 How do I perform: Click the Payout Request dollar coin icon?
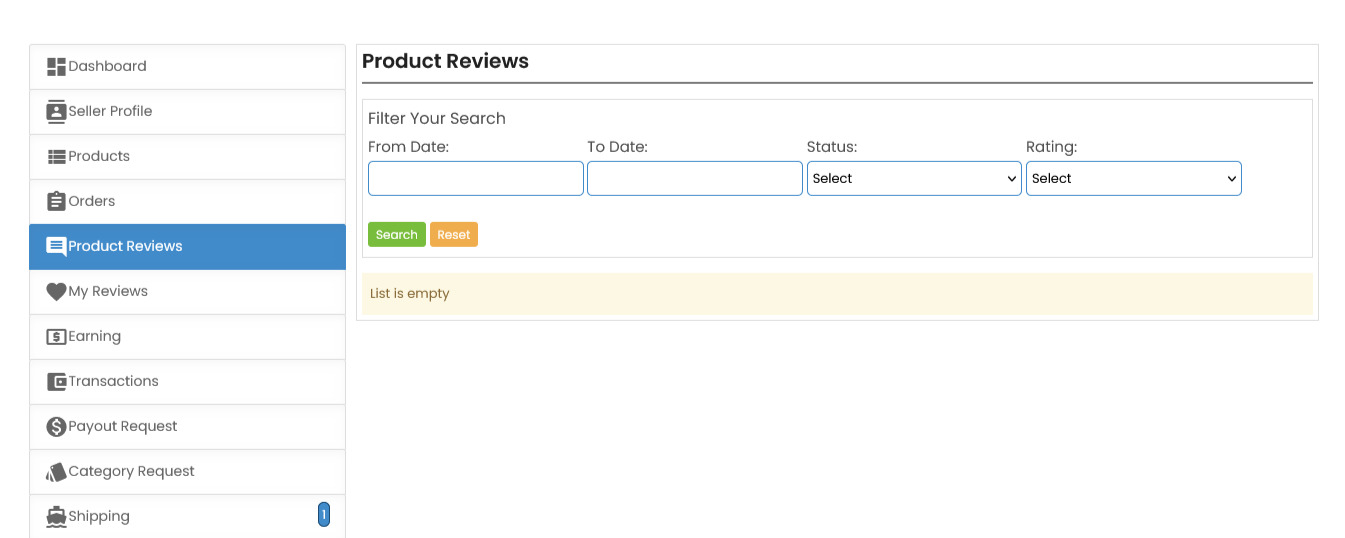[x=56, y=427]
